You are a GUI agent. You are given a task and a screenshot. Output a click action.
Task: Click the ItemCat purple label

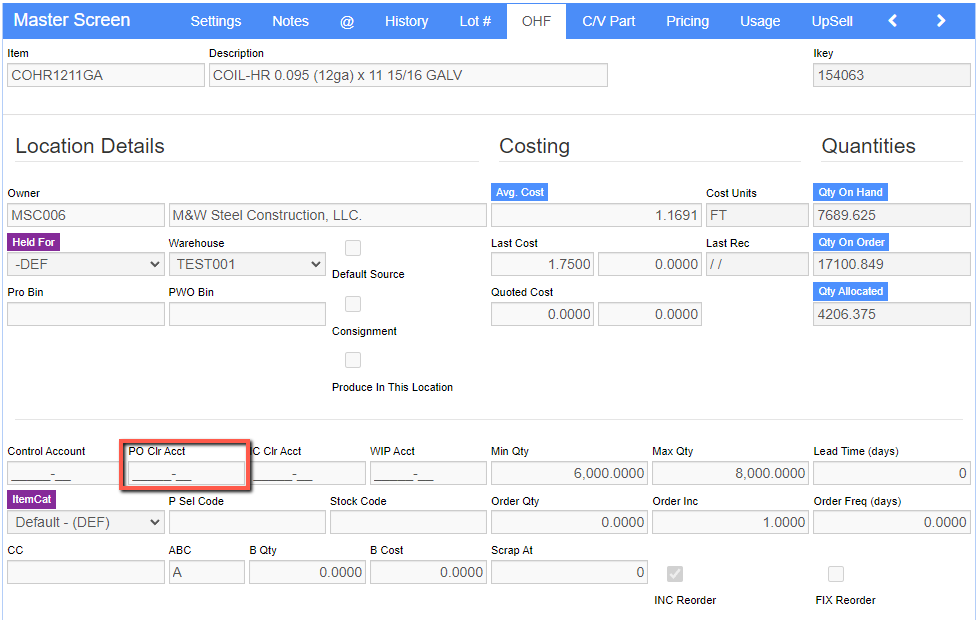[32, 499]
